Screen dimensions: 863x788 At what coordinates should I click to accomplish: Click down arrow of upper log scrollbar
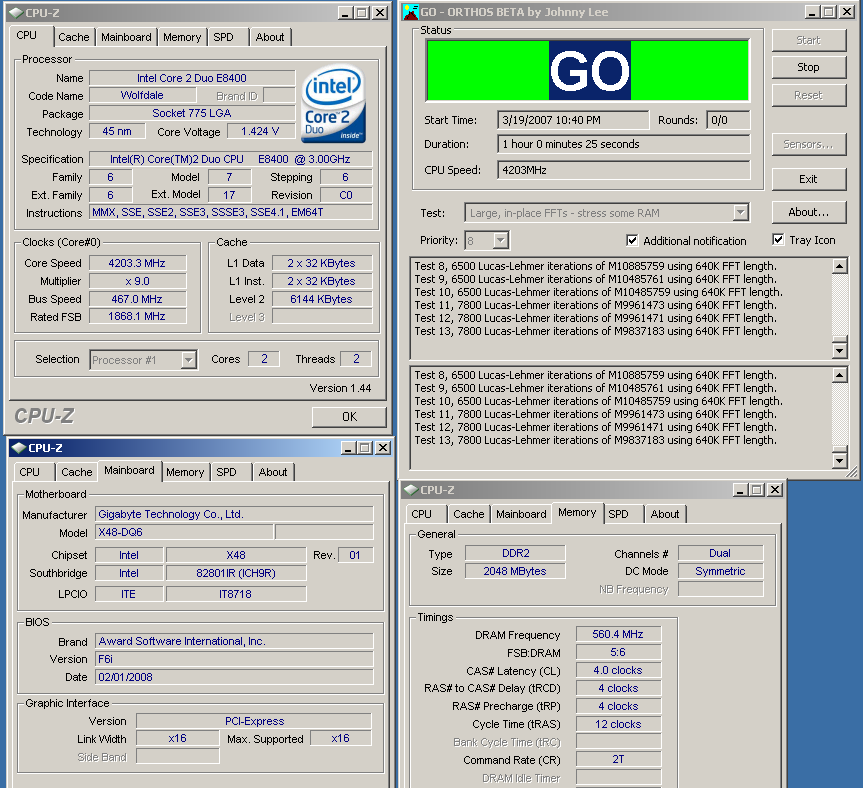[x=839, y=351]
